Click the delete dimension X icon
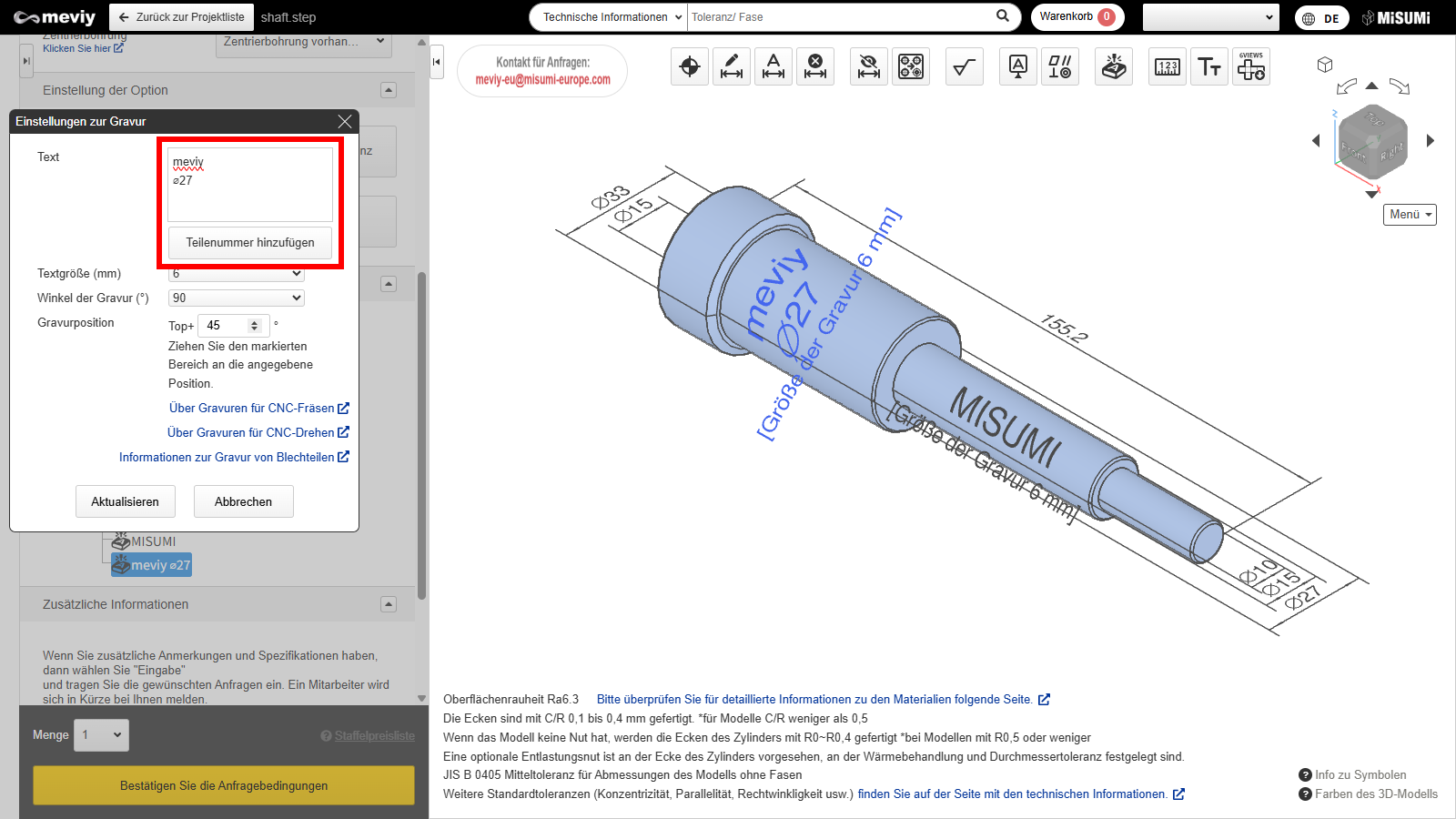The image size is (1456, 819). 815,66
